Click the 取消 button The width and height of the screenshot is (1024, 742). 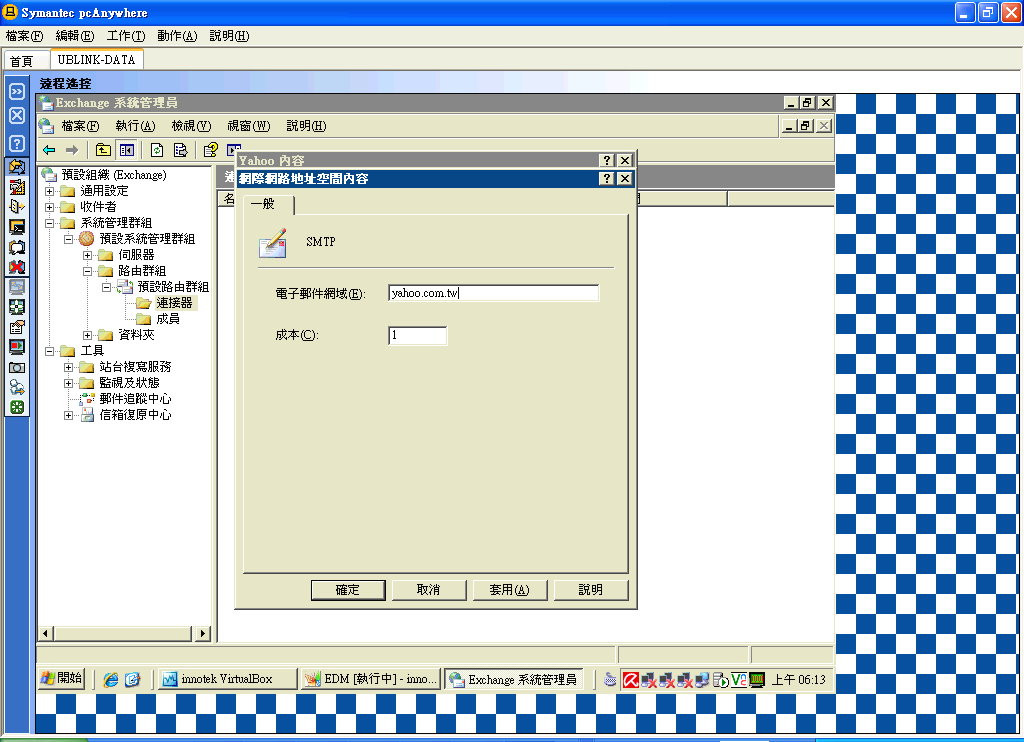click(x=429, y=590)
